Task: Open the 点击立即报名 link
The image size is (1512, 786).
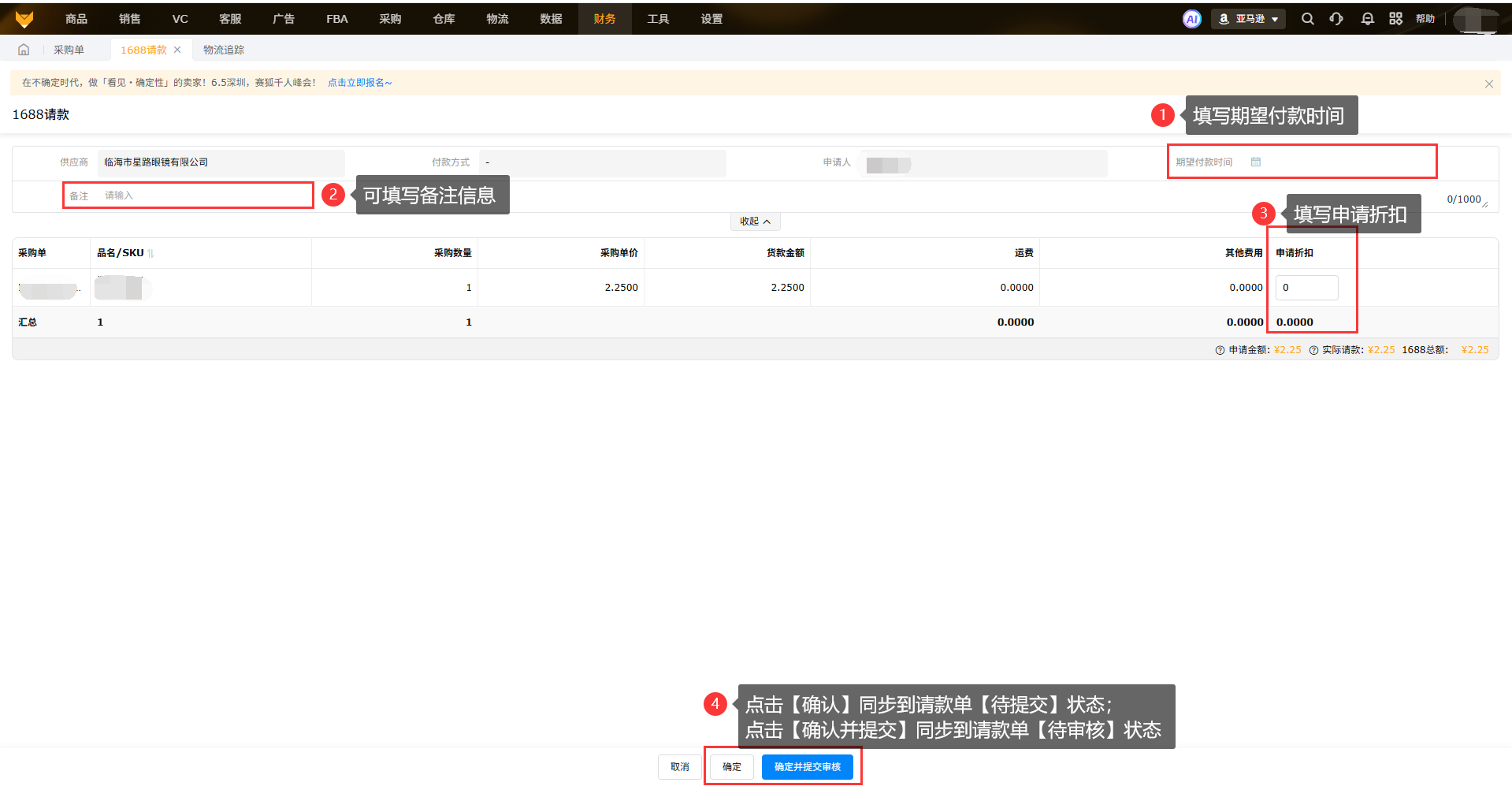Action: 359,83
